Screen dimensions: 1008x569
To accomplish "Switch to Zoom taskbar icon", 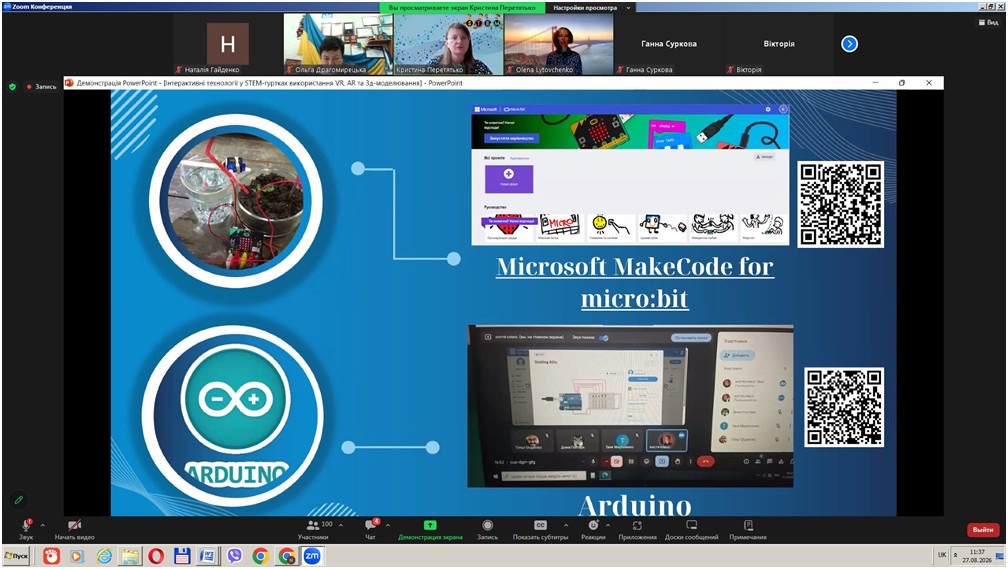I will pos(312,555).
